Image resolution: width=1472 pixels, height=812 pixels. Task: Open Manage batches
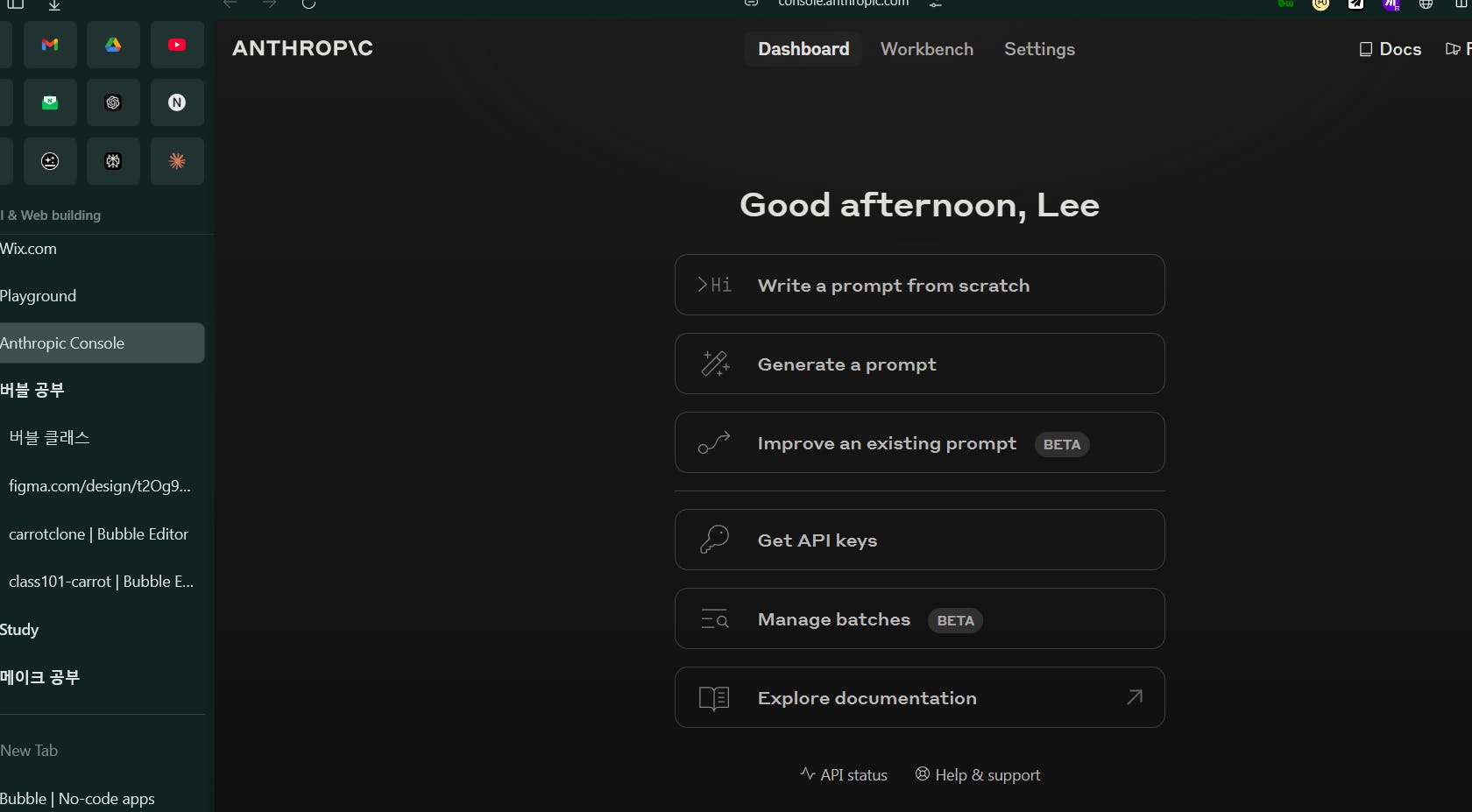pyautogui.click(x=919, y=618)
